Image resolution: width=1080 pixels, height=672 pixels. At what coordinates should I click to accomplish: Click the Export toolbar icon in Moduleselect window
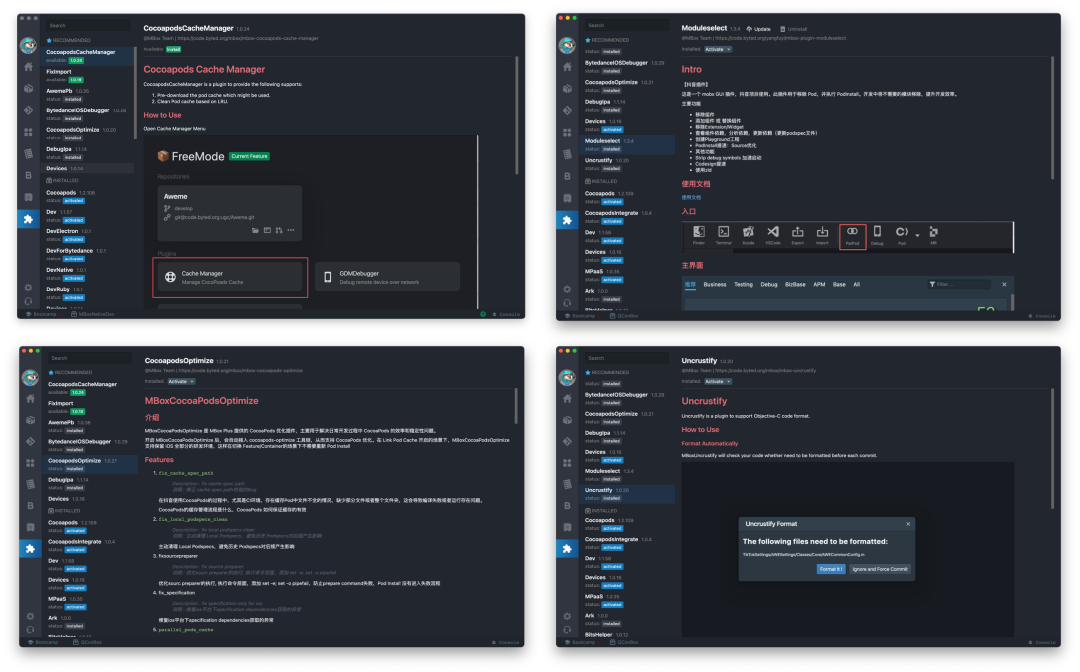pyautogui.click(x=798, y=235)
